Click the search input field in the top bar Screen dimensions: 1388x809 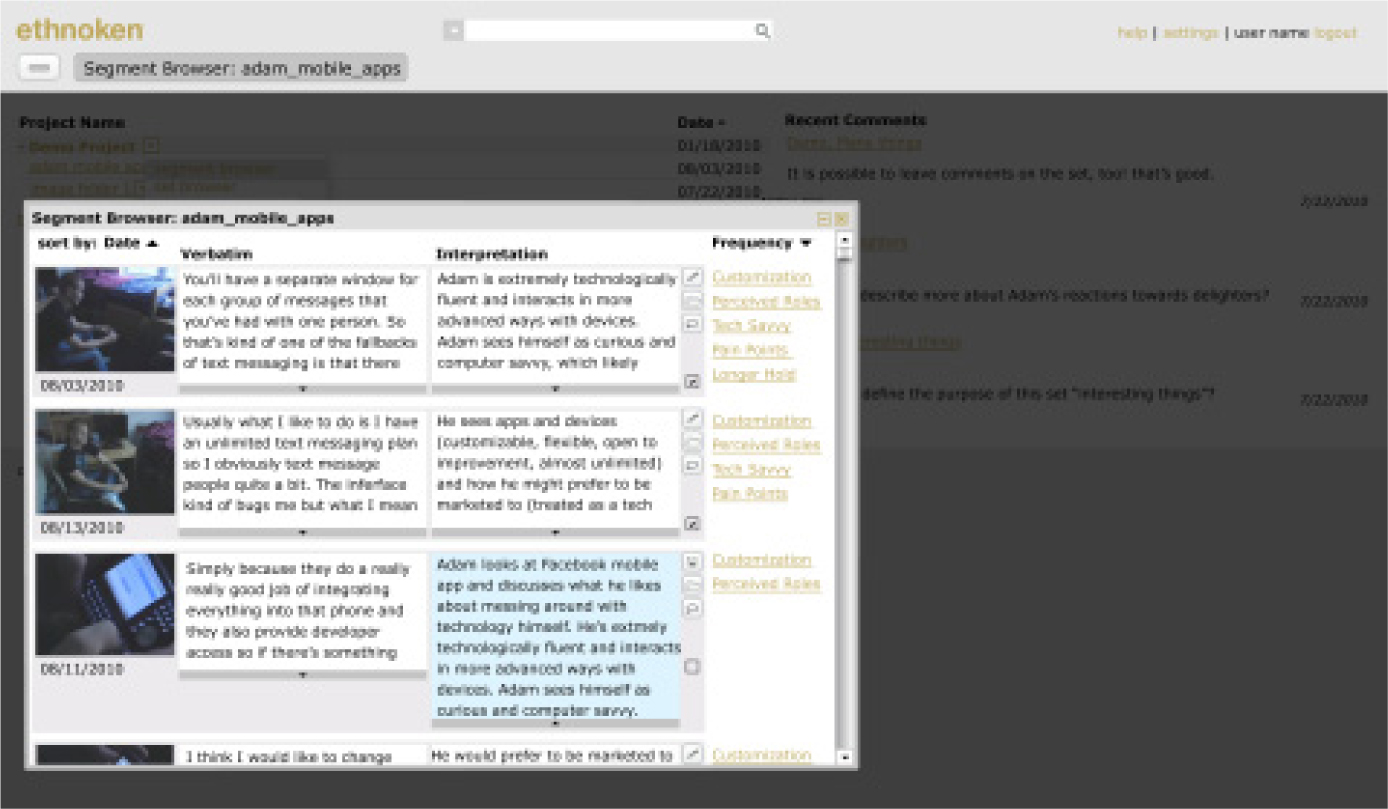coord(610,31)
